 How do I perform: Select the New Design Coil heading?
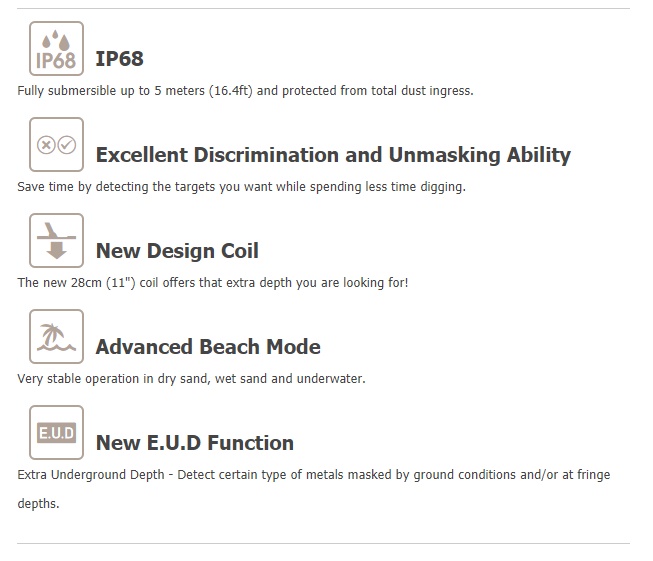(x=177, y=251)
